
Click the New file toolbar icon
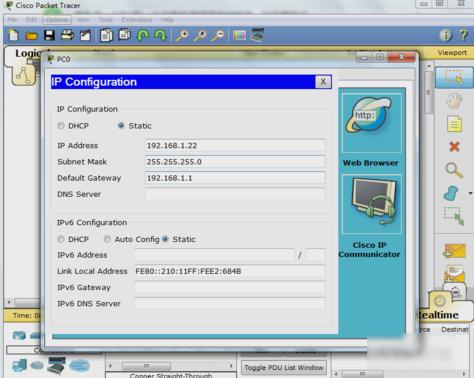pos(14,35)
